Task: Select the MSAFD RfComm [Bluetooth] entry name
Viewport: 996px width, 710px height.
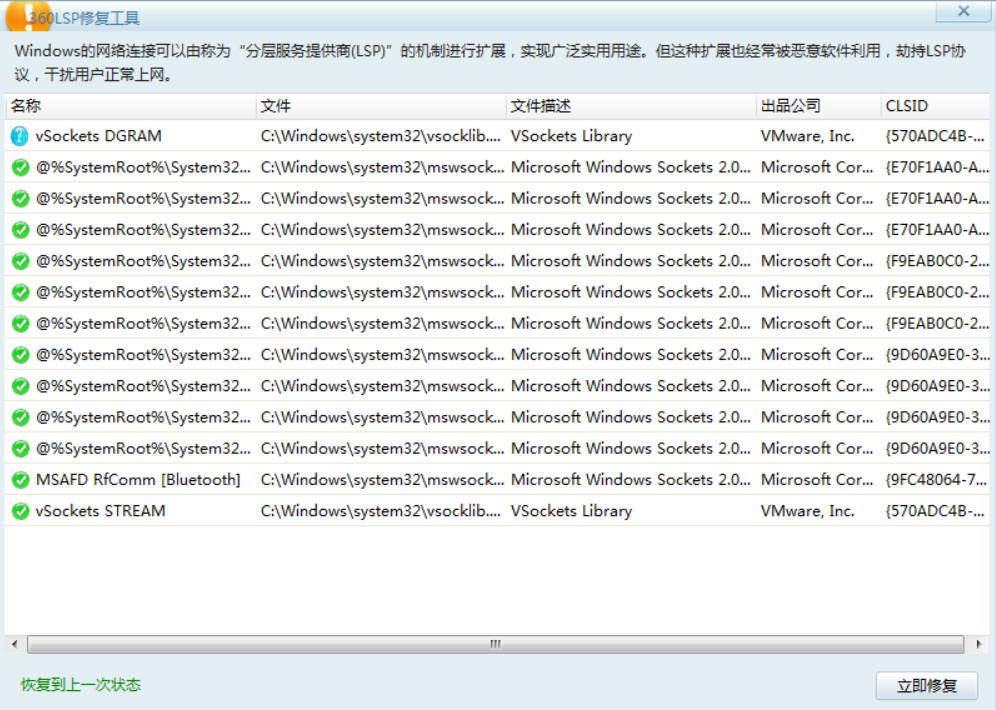Action: [138, 479]
